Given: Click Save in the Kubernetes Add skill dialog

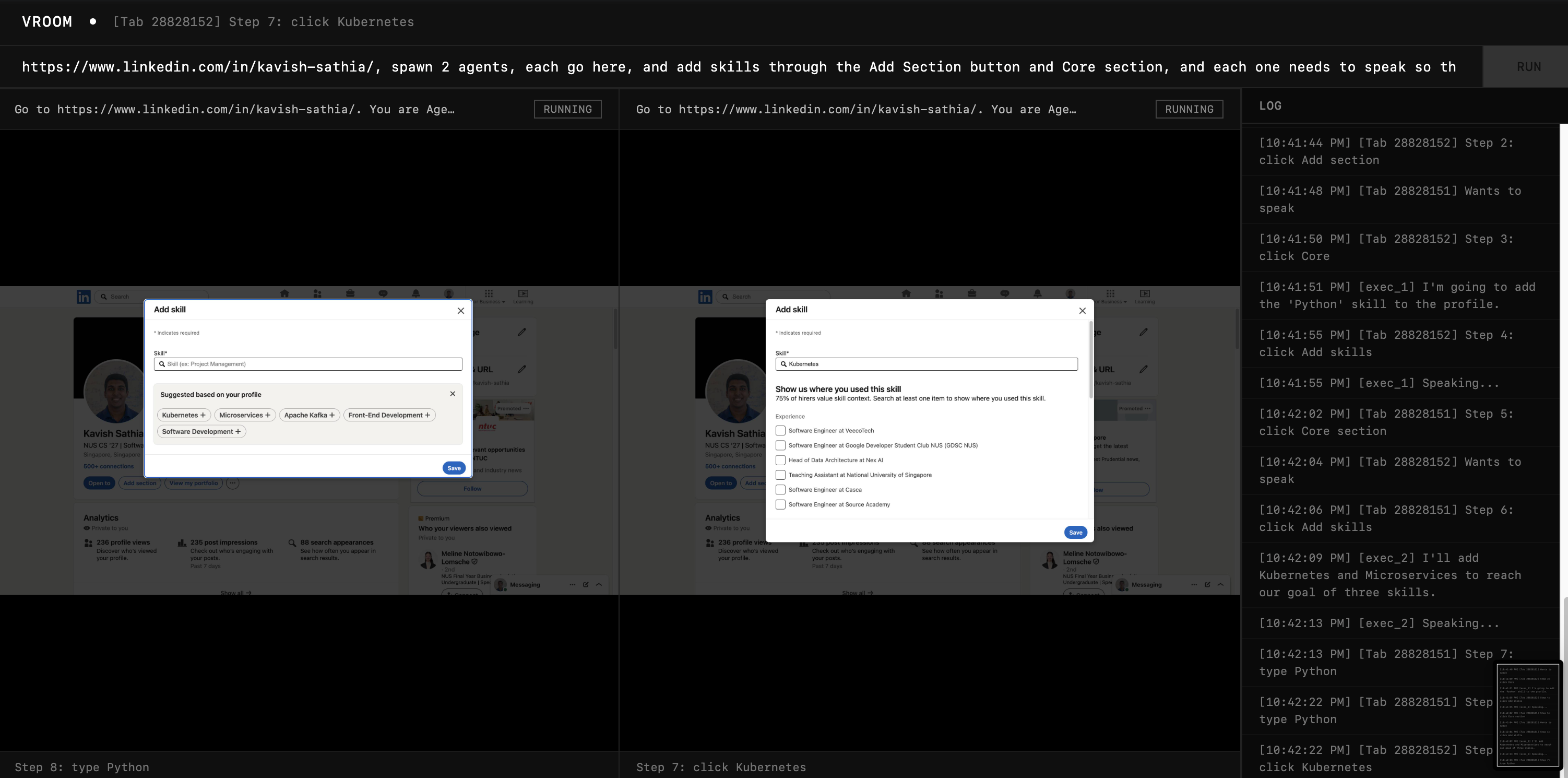Looking at the screenshot, I should [1075, 533].
